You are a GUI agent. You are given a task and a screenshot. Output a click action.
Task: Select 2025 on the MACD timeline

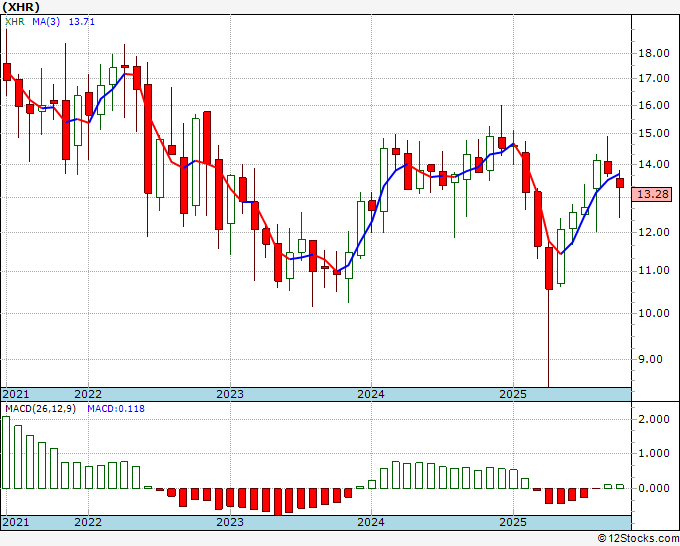tap(513, 522)
